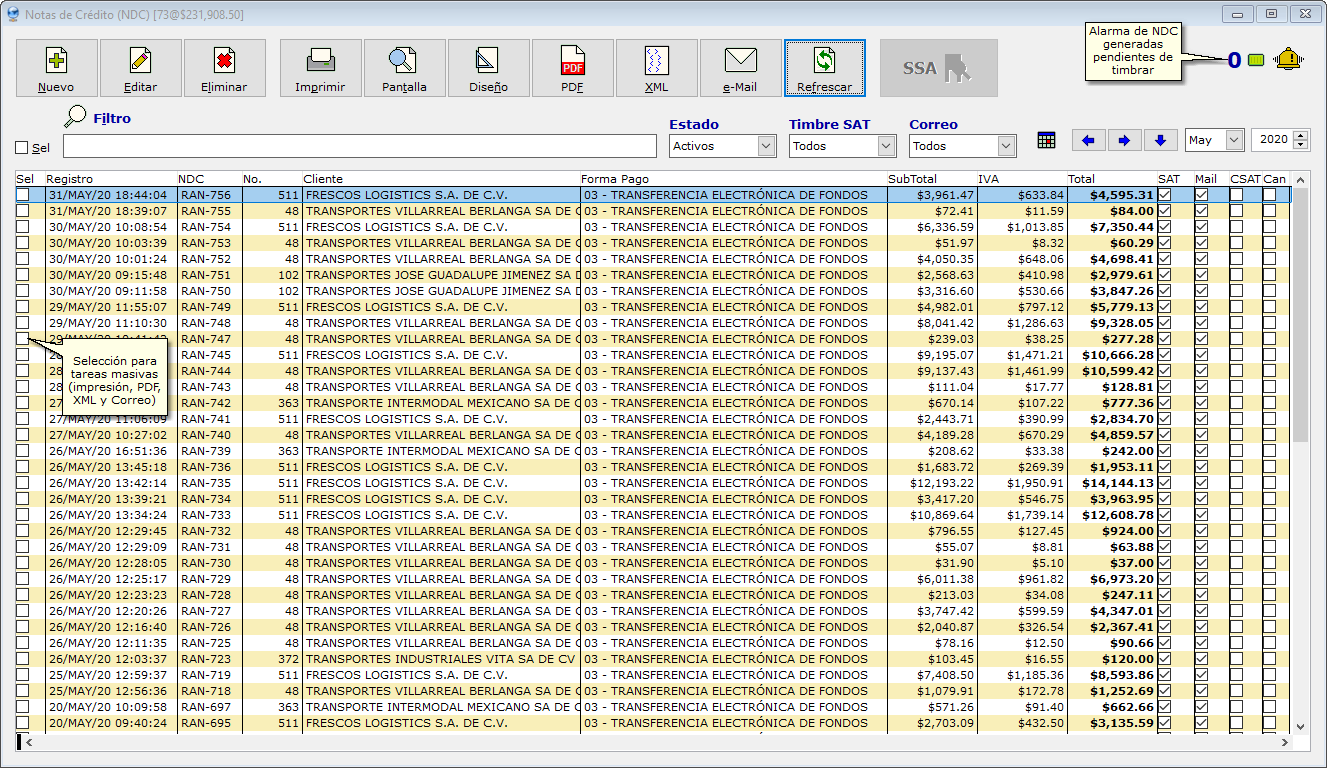The width and height of the screenshot is (1327, 768).
Task: Open the calendar grid icon
Action: tap(1046, 140)
